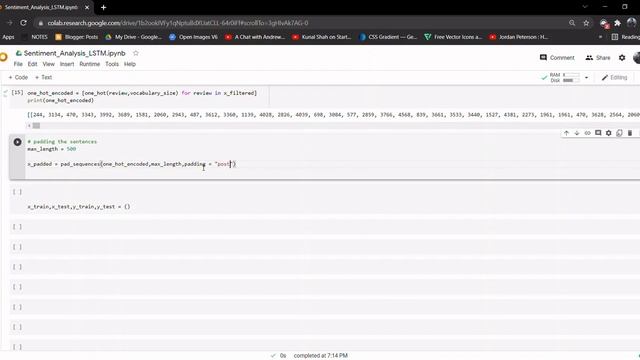
Task: Open the Runtime menu
Action: pyautogui.click(x=89, y=64)
